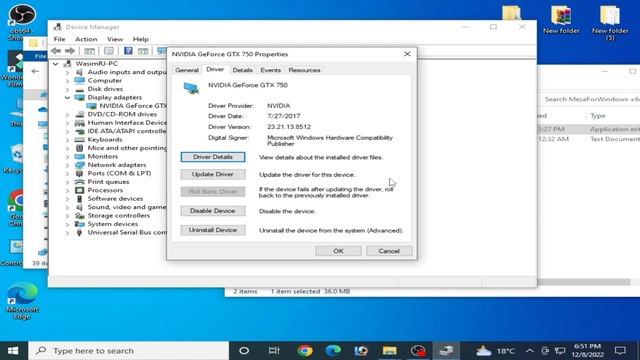Click the Cortana circle icon on taskbar
Viewport: 640px width, 360px height.
(244, 351)
